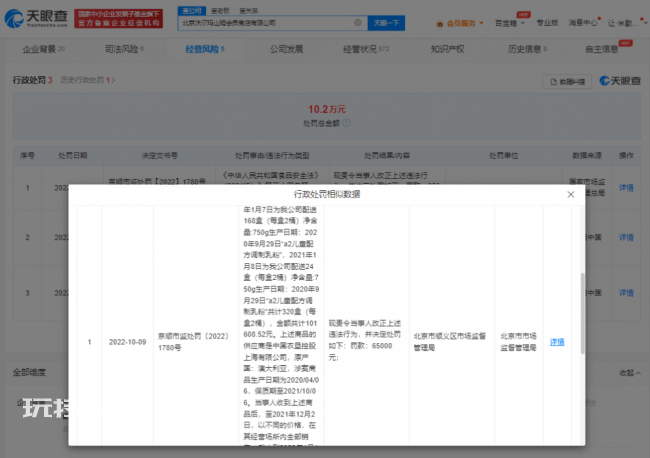650x458 pixels.
Task: Collapse the section with 收起
Action: [630, 373]
